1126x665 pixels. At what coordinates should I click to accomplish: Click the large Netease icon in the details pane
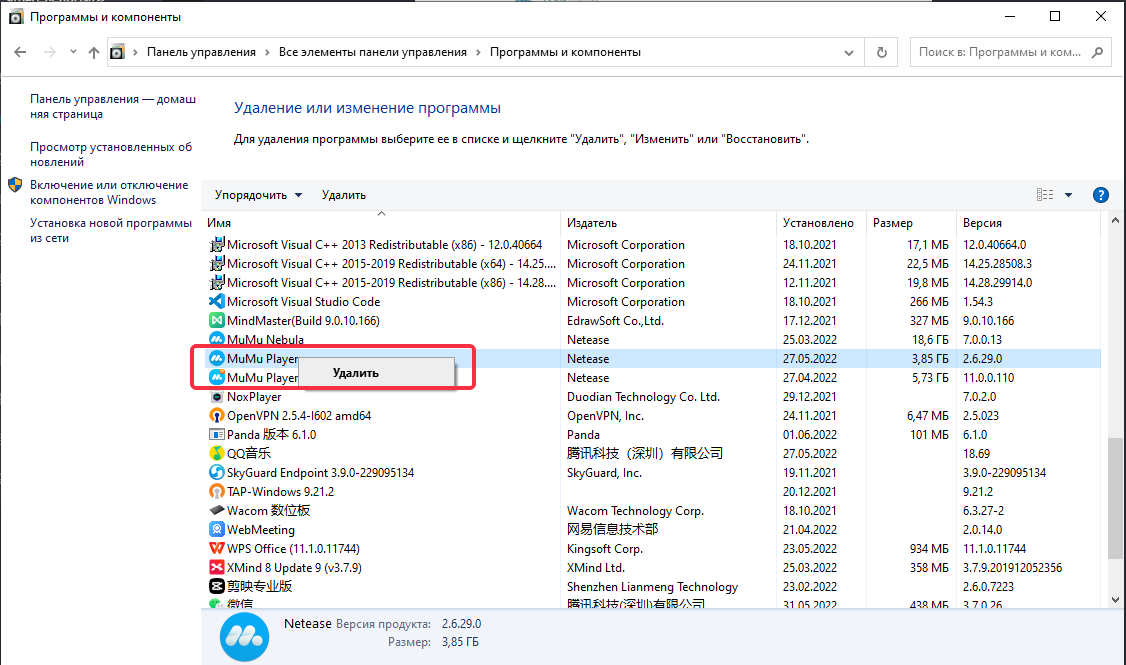pos(244,636)
